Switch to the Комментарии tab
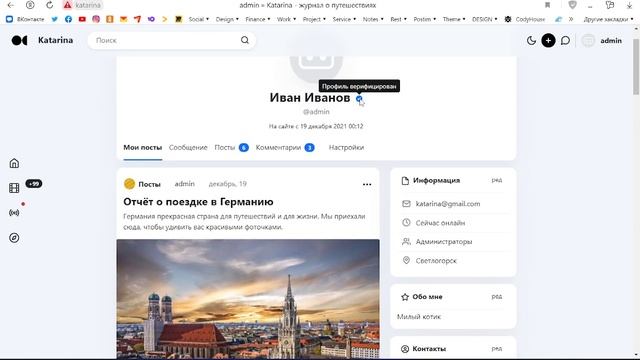640x360 pixels. click(x=285, y=147)
